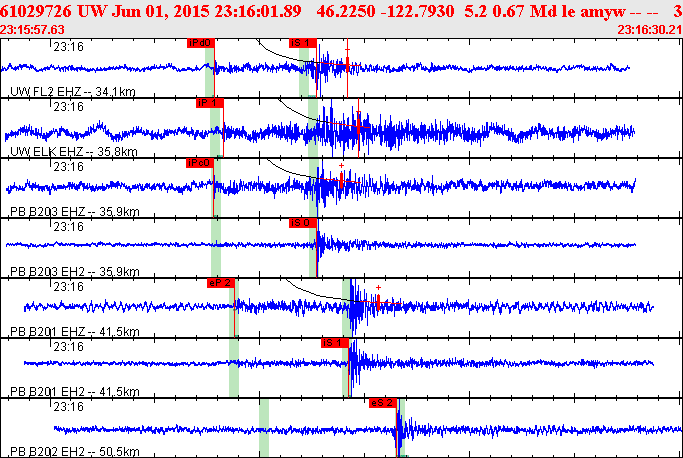
Task: Select the iPc0 pick flag on B203 EHZ trace
Action: (x=200, y=163)
